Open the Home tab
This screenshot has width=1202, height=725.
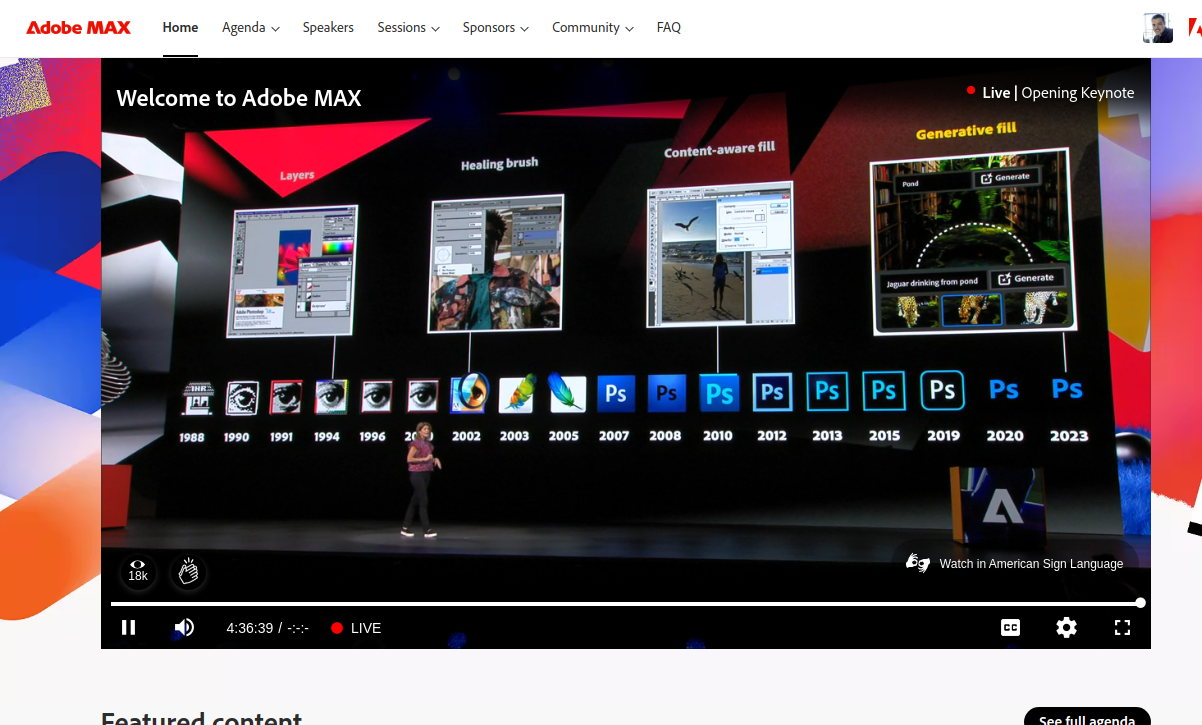[x=180, y=28]
